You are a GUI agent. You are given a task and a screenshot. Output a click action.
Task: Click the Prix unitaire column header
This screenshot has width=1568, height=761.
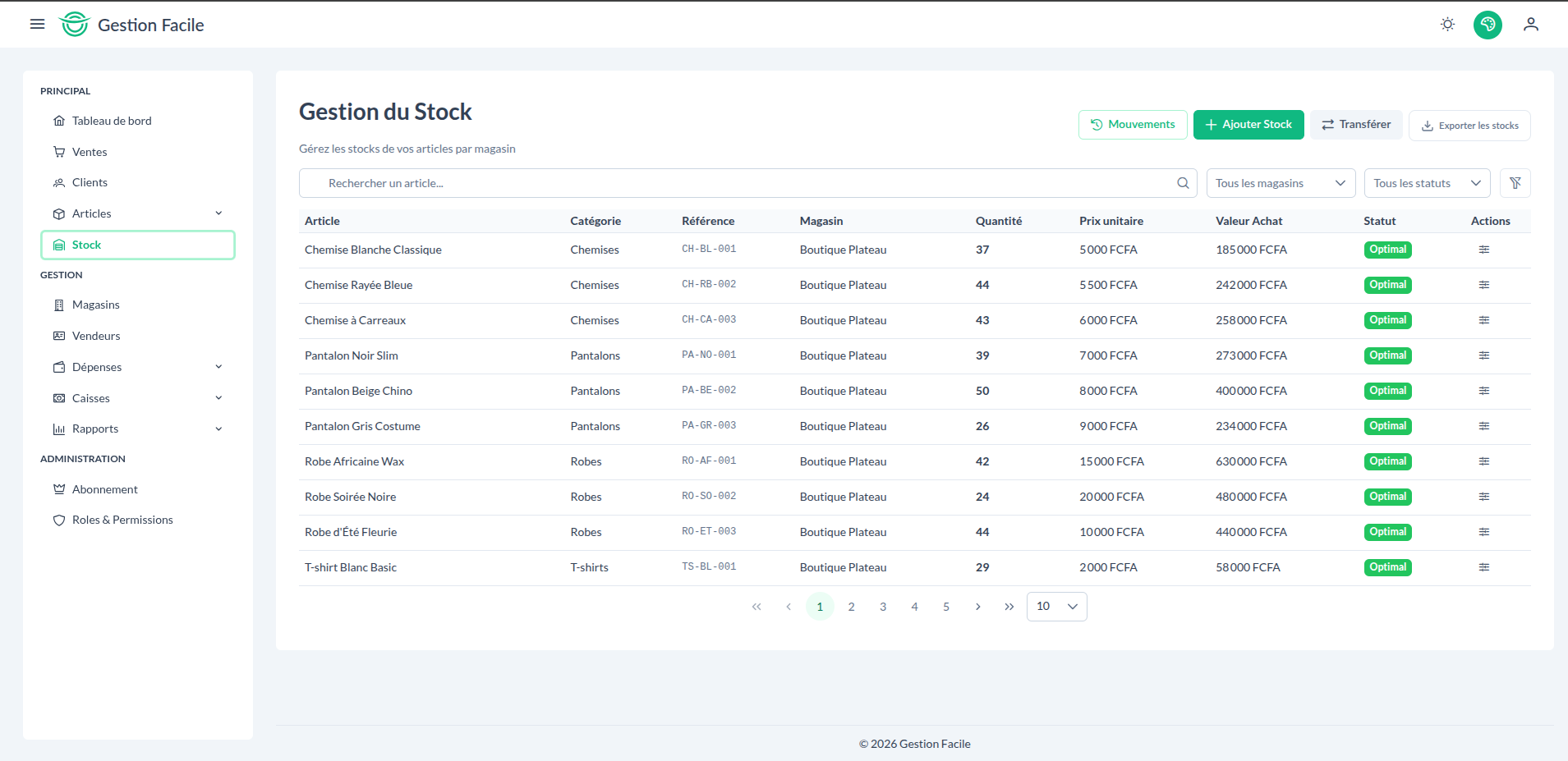pos(1111,221)
